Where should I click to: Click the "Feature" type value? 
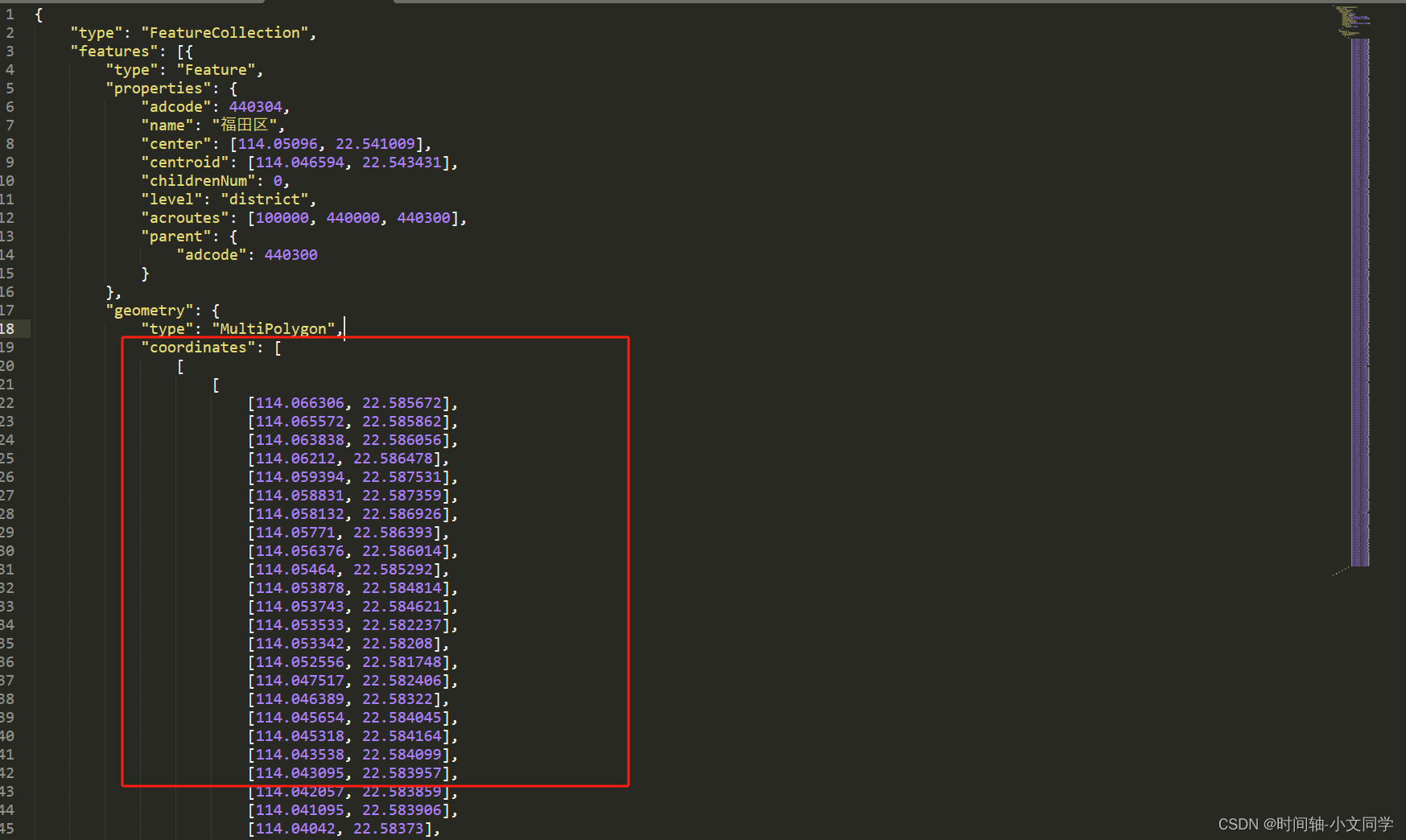[216, 70]
